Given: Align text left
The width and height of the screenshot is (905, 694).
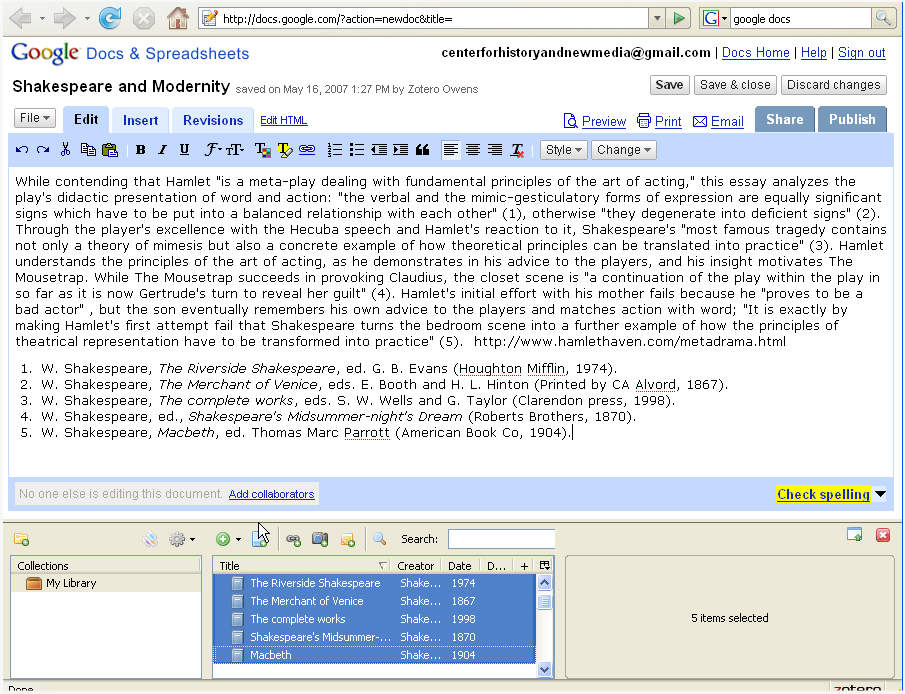Looking at the screenshot, I should coord(451,150).
